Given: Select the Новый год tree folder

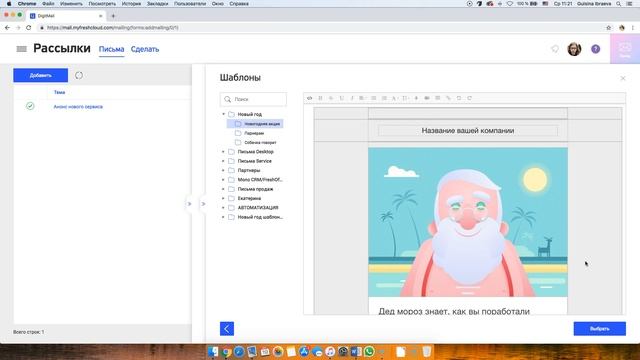Looking at the screenshot, I should click(x=249, y=114).
